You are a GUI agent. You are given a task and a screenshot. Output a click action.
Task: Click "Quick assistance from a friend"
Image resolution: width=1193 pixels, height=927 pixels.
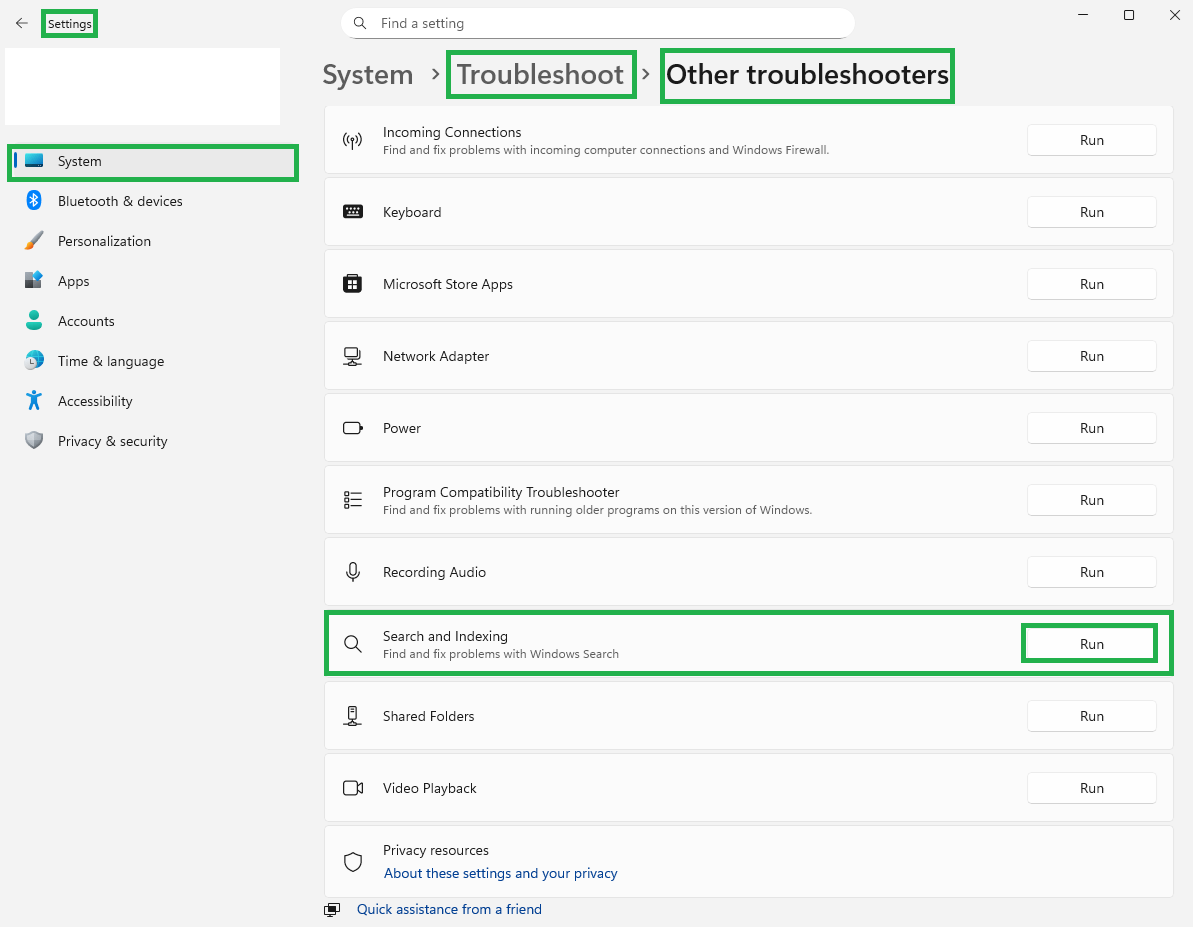coord(449,909)
